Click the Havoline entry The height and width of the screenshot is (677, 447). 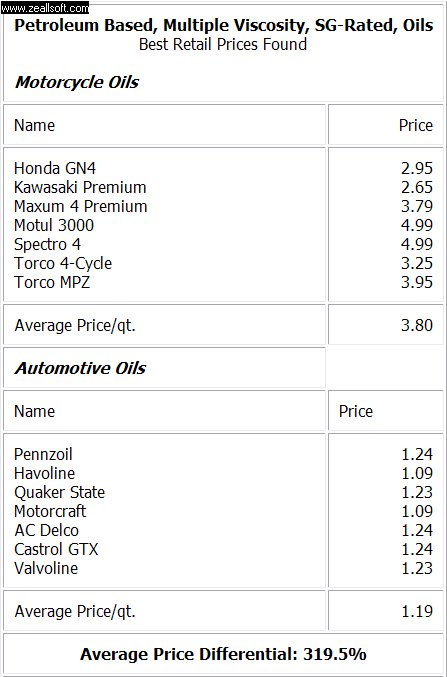click(x=44, y=473)
